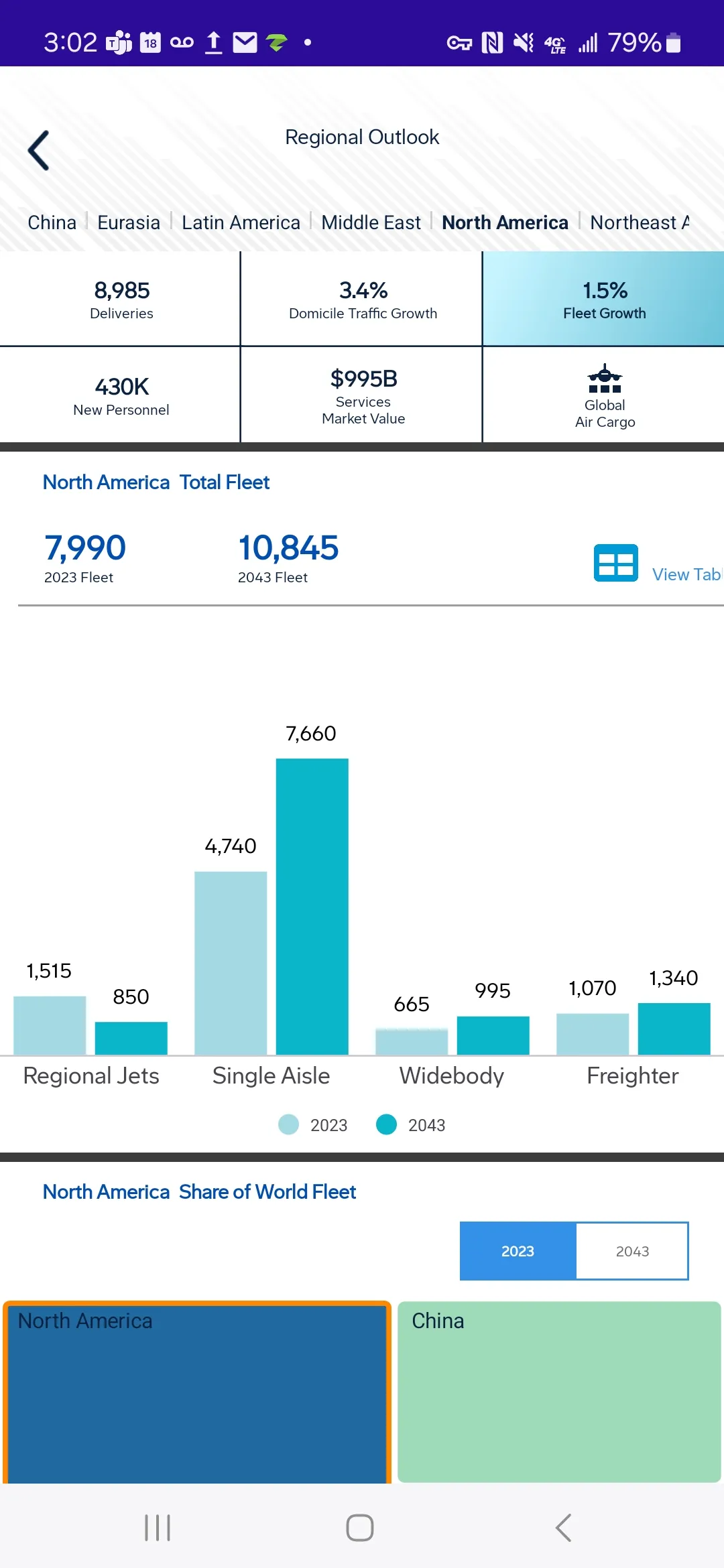
Task: Tap the back arrow beside Regional Outlook
Action: point(39,150)
